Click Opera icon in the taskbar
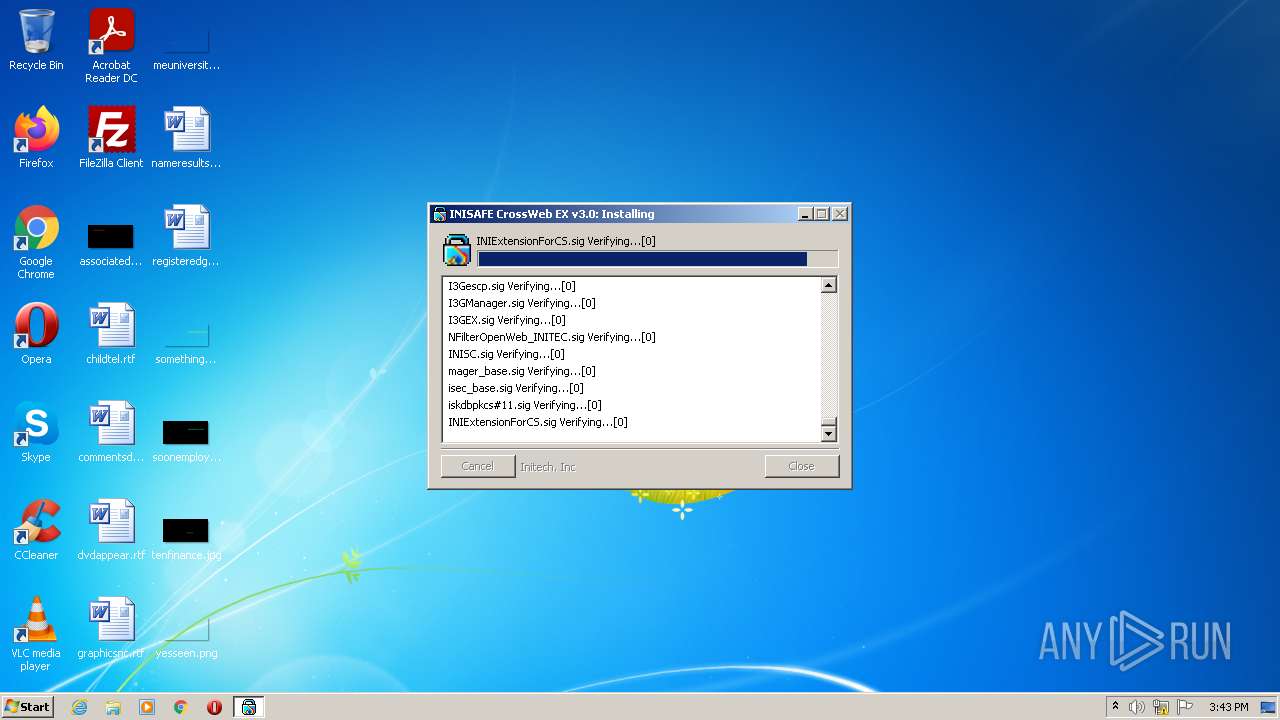The image size is (1280, 720). tap(214, 707)
